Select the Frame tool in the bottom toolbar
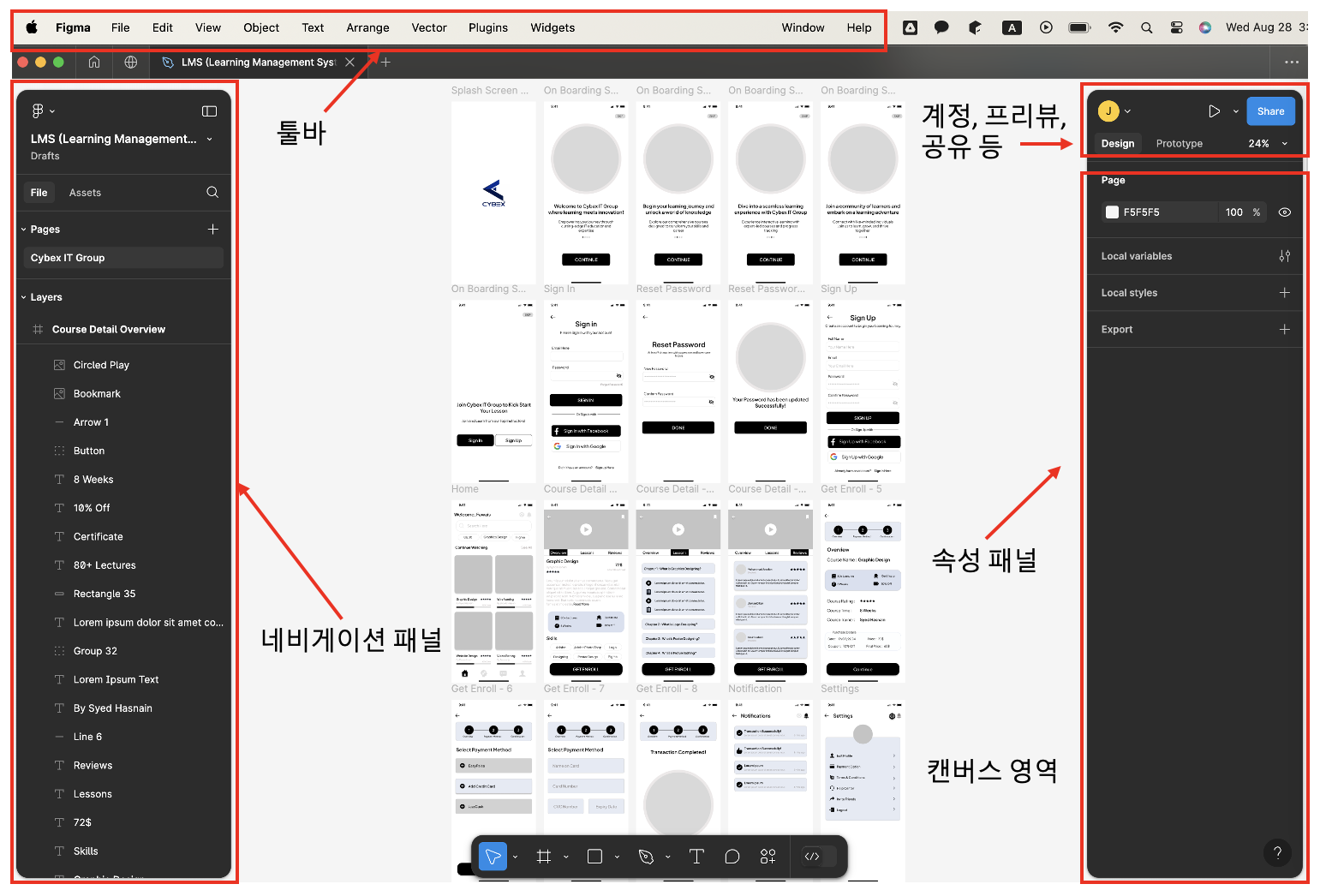Screen dimensions: 1326x896 pyautogui.click(x=543, y=856)
